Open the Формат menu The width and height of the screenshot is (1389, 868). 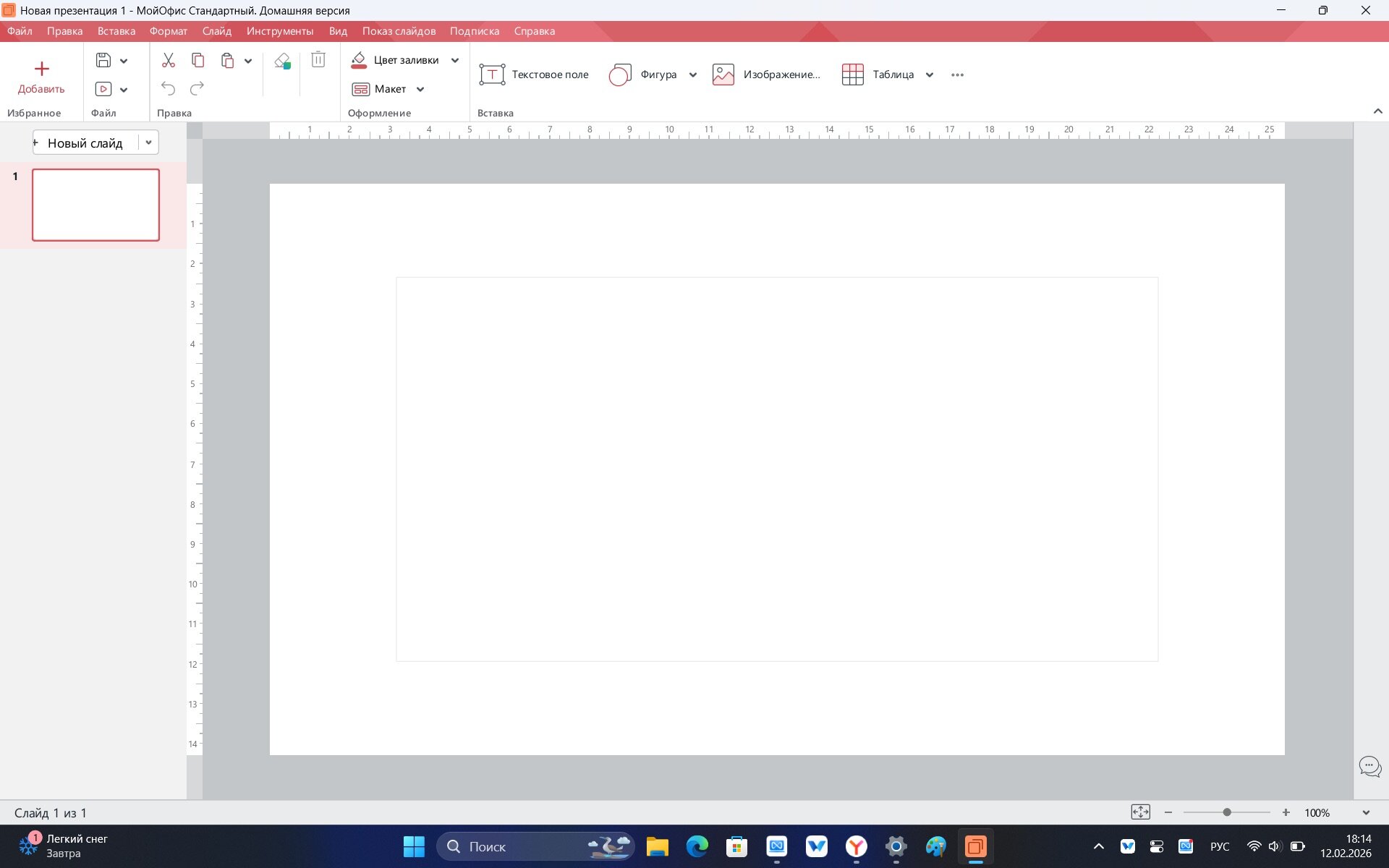pyautogui.click(x=168, y=31)
